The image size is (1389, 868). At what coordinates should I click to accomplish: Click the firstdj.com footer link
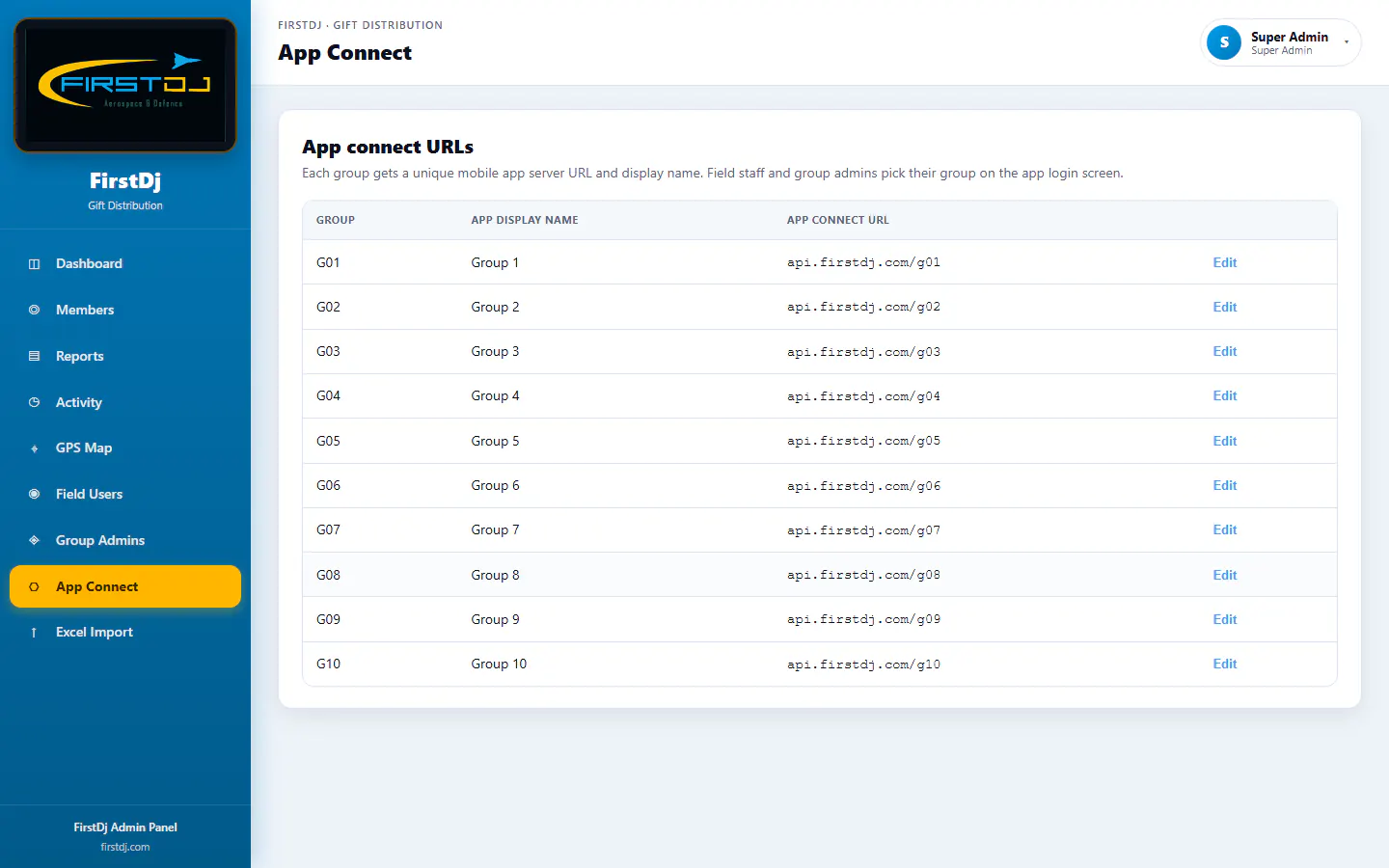(125, 847)
